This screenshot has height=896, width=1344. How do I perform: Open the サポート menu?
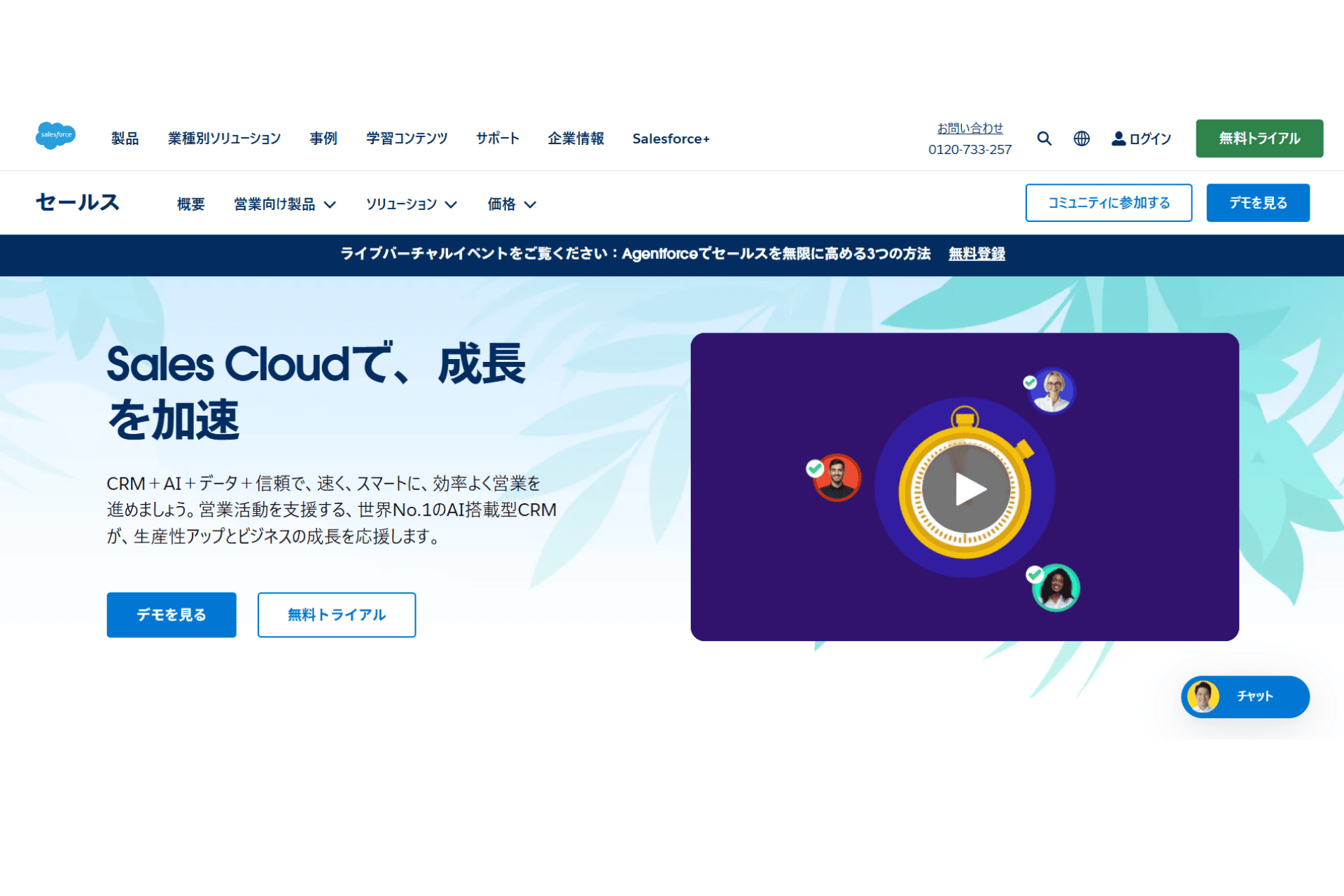click(x=498, y=139)
